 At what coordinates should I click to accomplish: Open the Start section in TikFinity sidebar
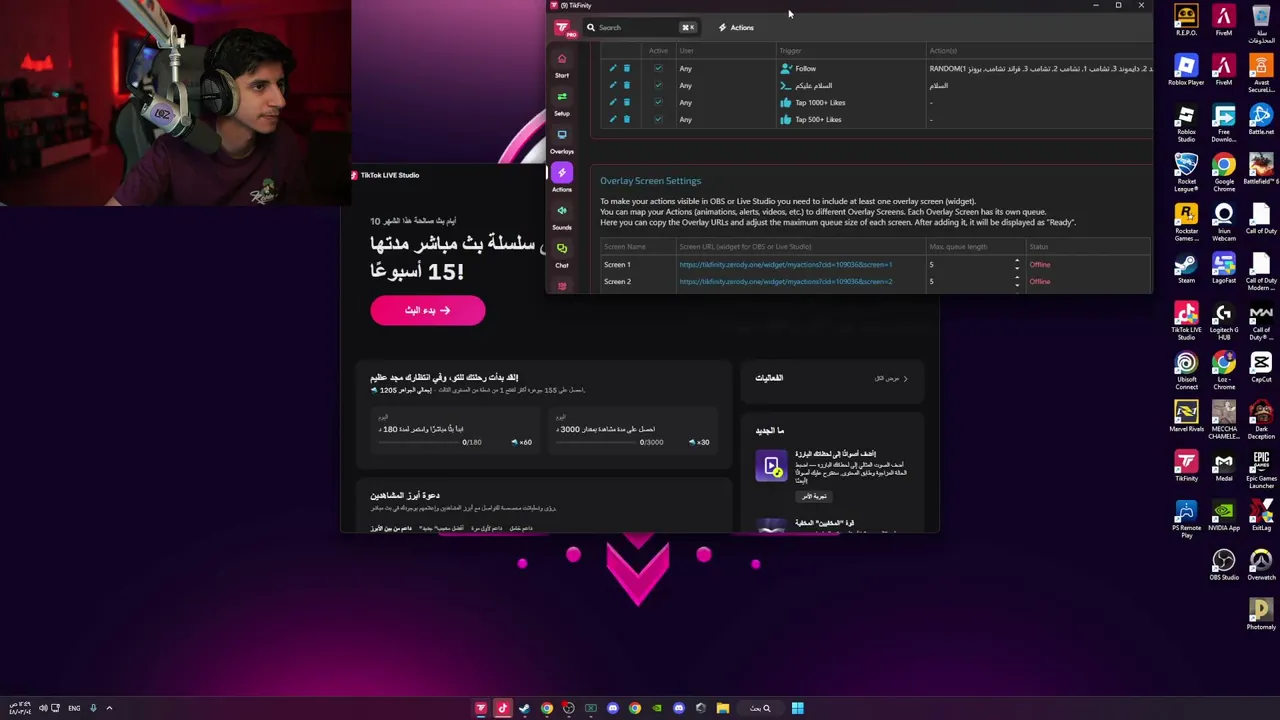pyautogui.click(x=562, y=65)
